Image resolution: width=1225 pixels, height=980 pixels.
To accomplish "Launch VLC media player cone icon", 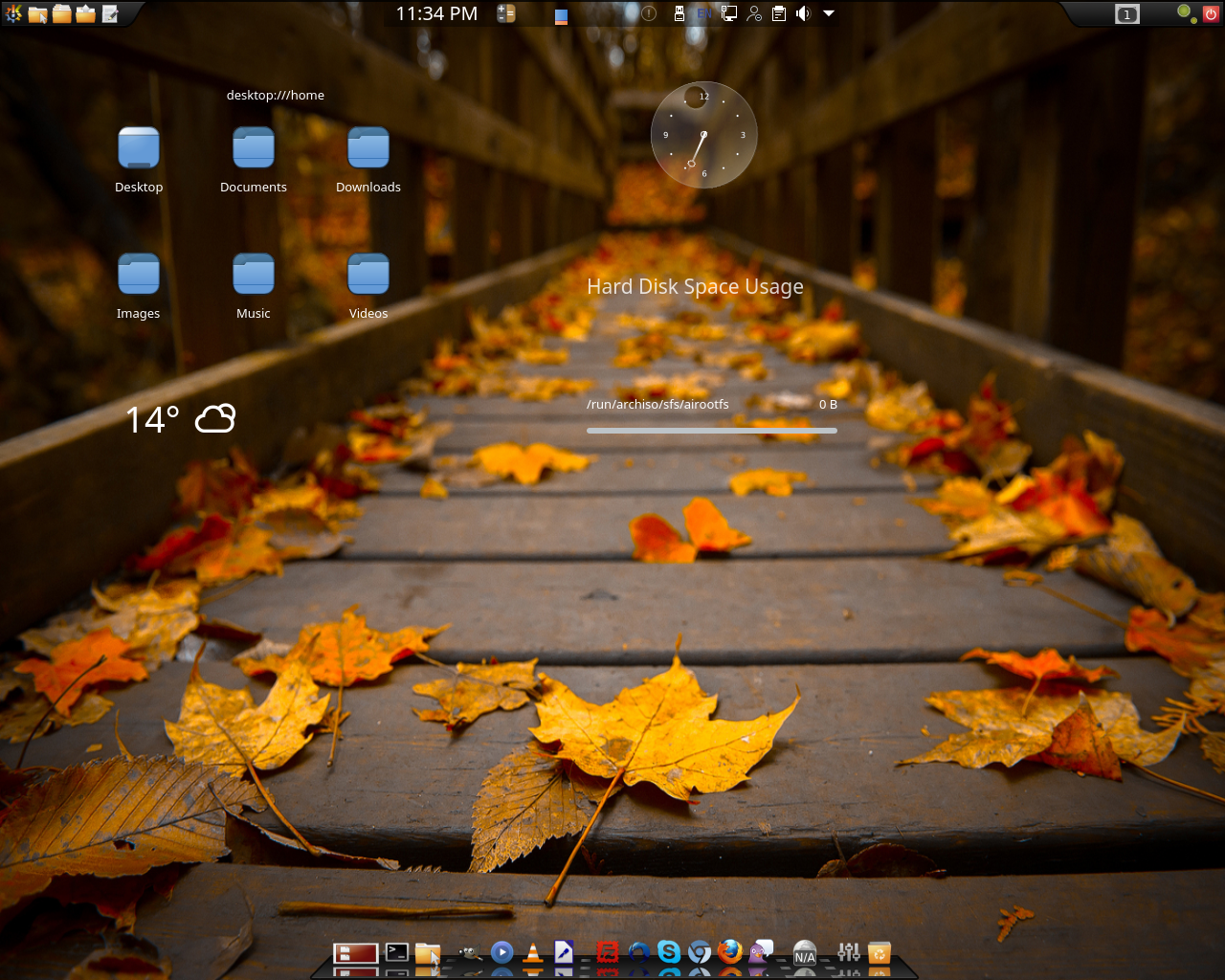I will [533, 952].
